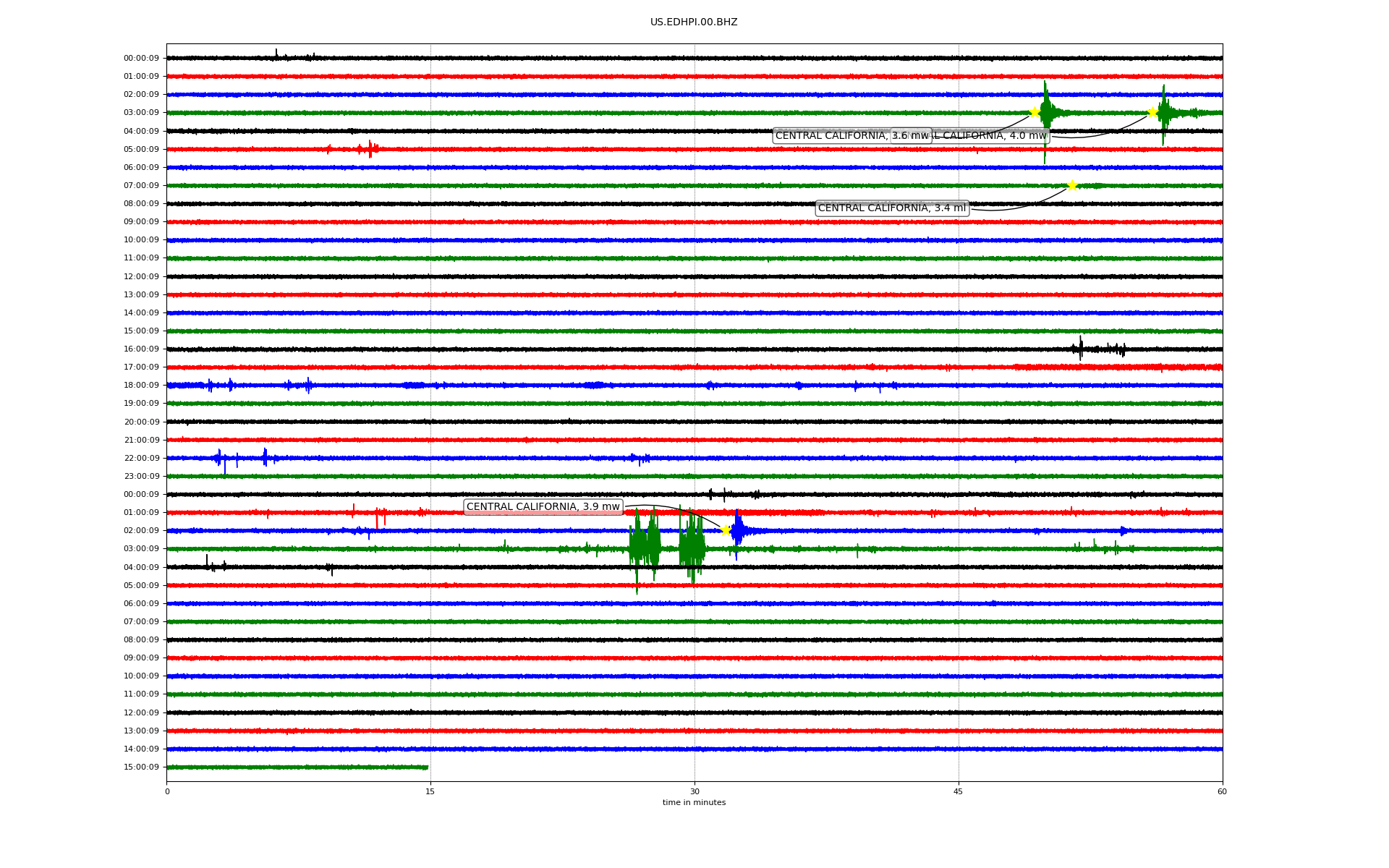Image resolution: width=1389 pixels, height=868 pixels.
Task: Click the 30 tick on the time axis
Action: (x=694, y=791)
